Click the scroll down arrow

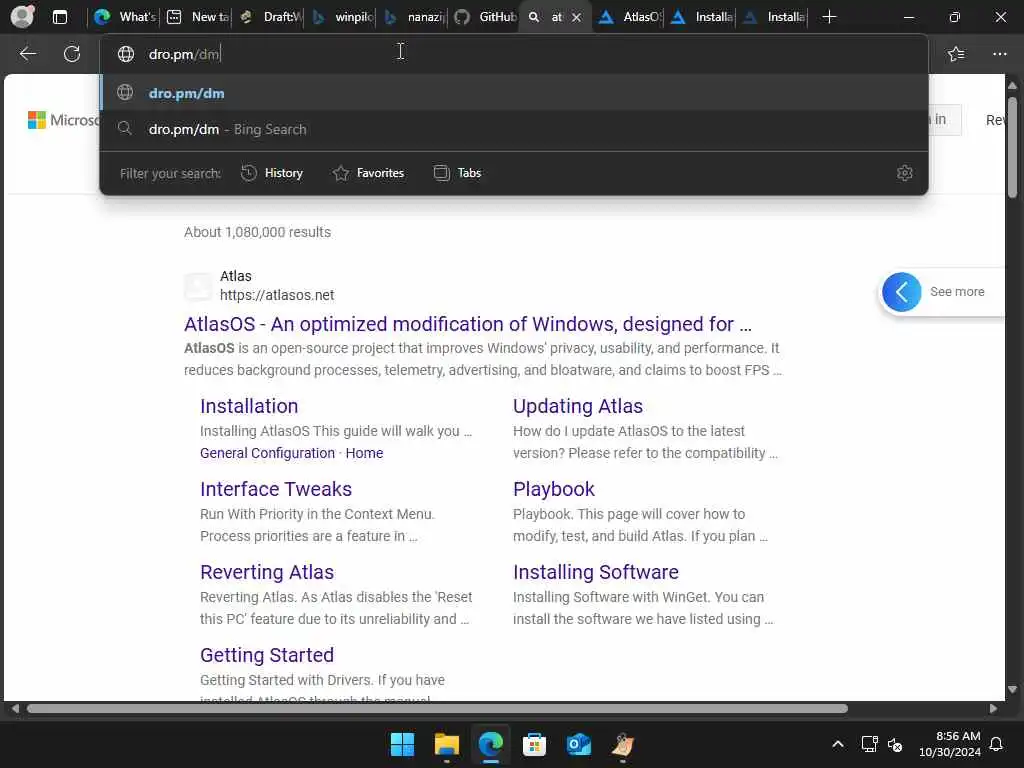point(1012,690)
